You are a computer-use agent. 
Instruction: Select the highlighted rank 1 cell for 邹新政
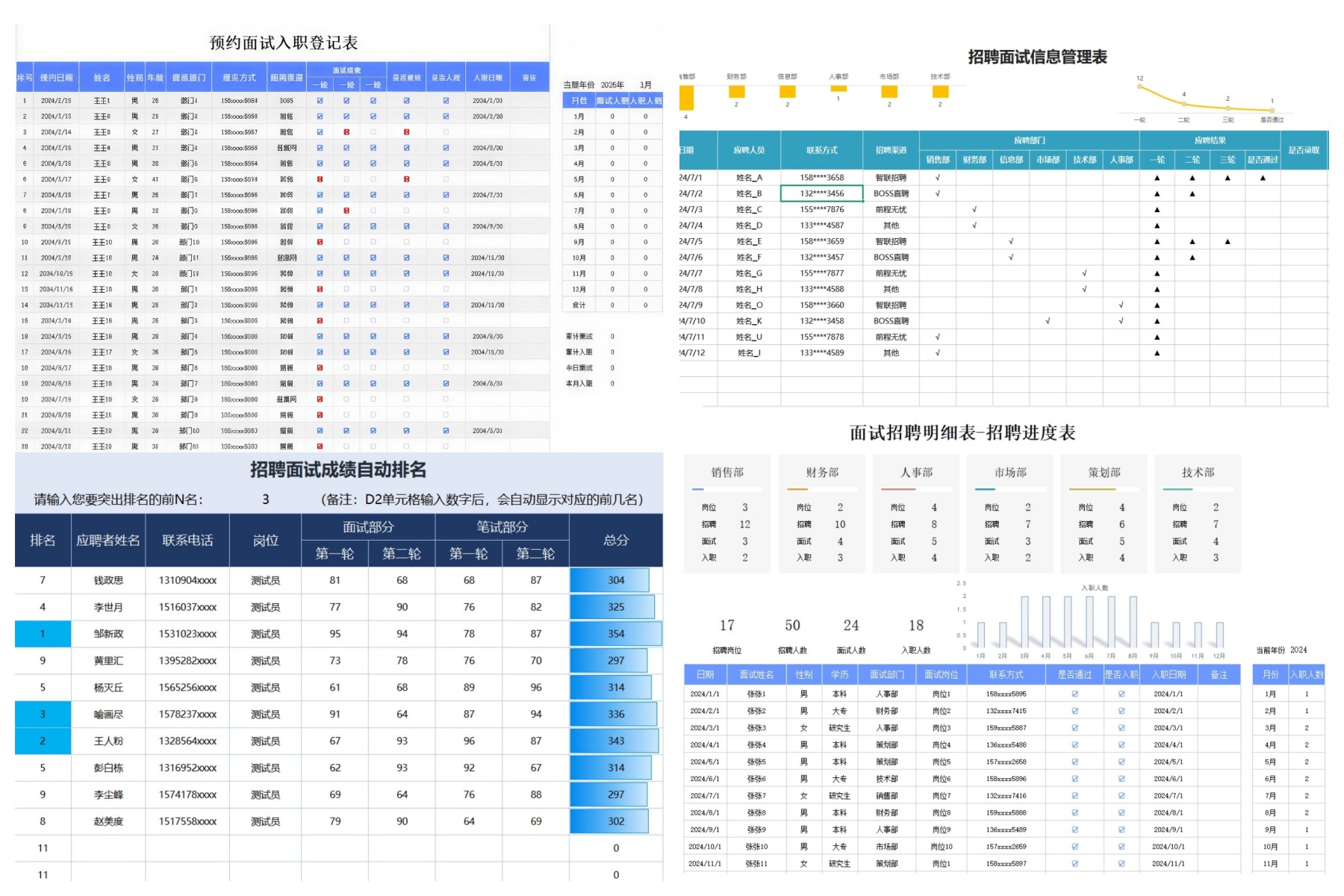pos(43,634)
